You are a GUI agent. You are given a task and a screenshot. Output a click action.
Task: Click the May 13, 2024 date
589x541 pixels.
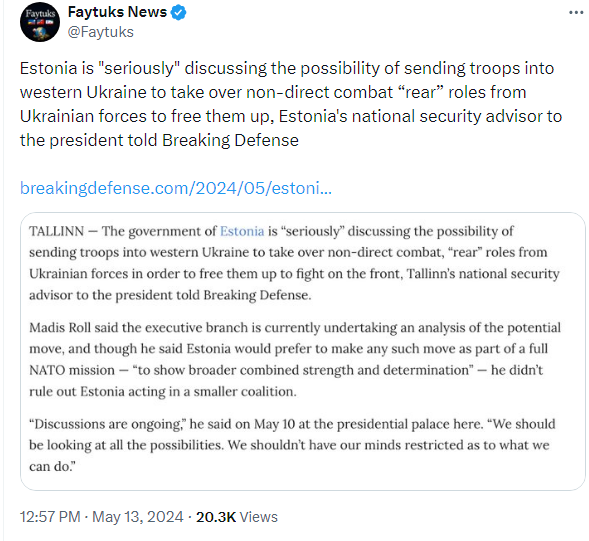[x=138, y=517]
